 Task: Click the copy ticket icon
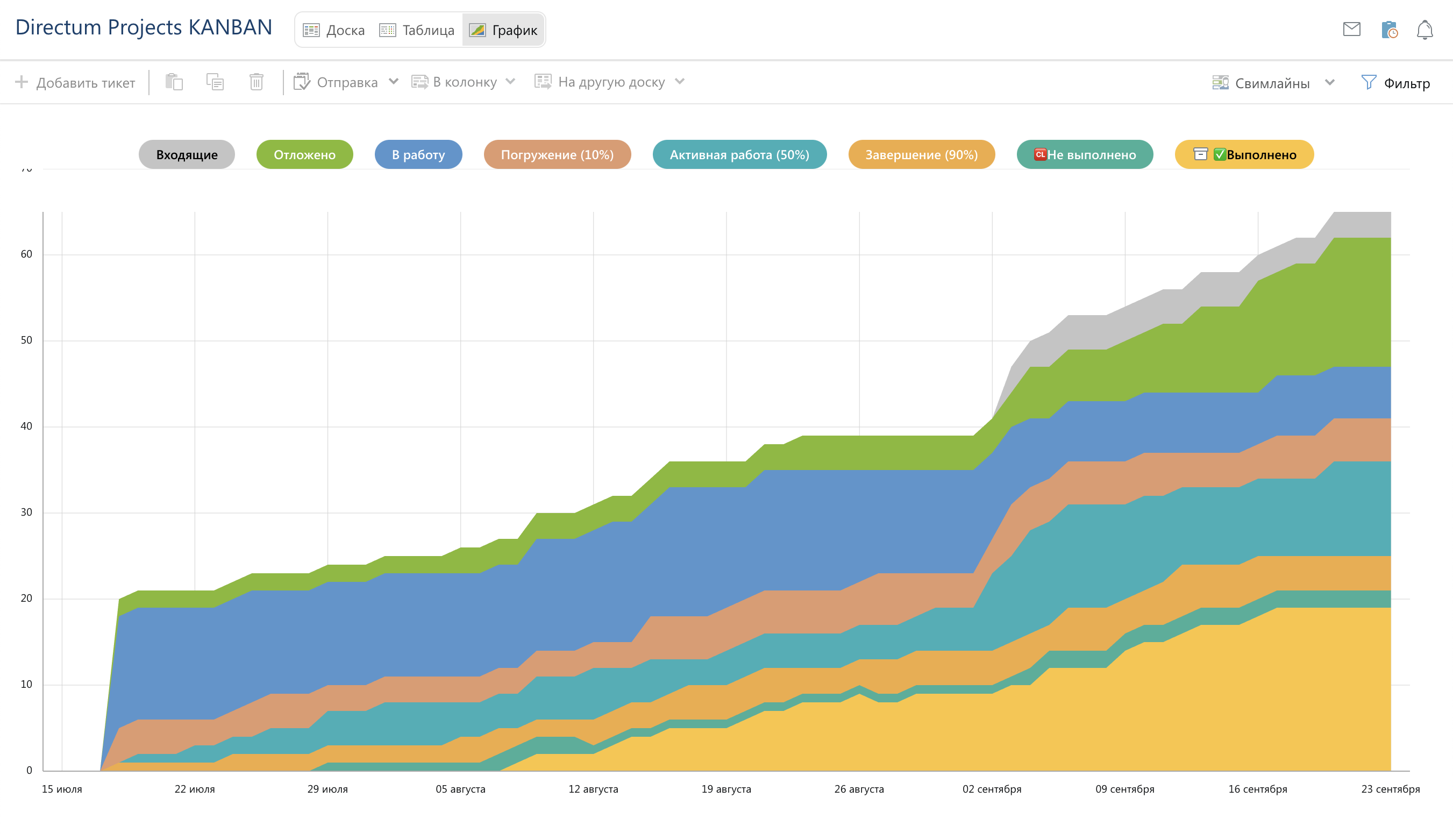(215, 82)
